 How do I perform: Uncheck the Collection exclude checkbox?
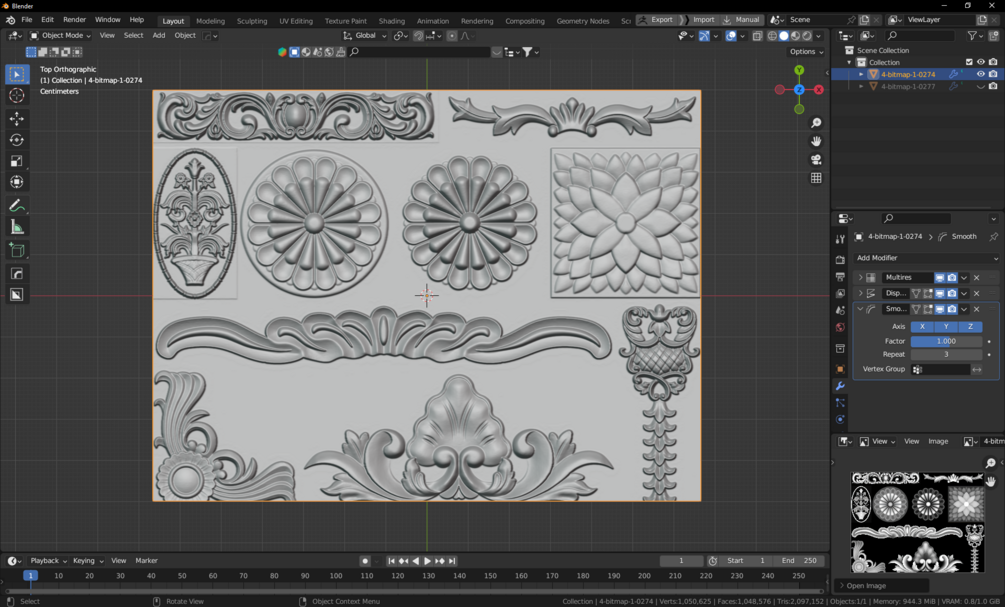tap(968, 62)
